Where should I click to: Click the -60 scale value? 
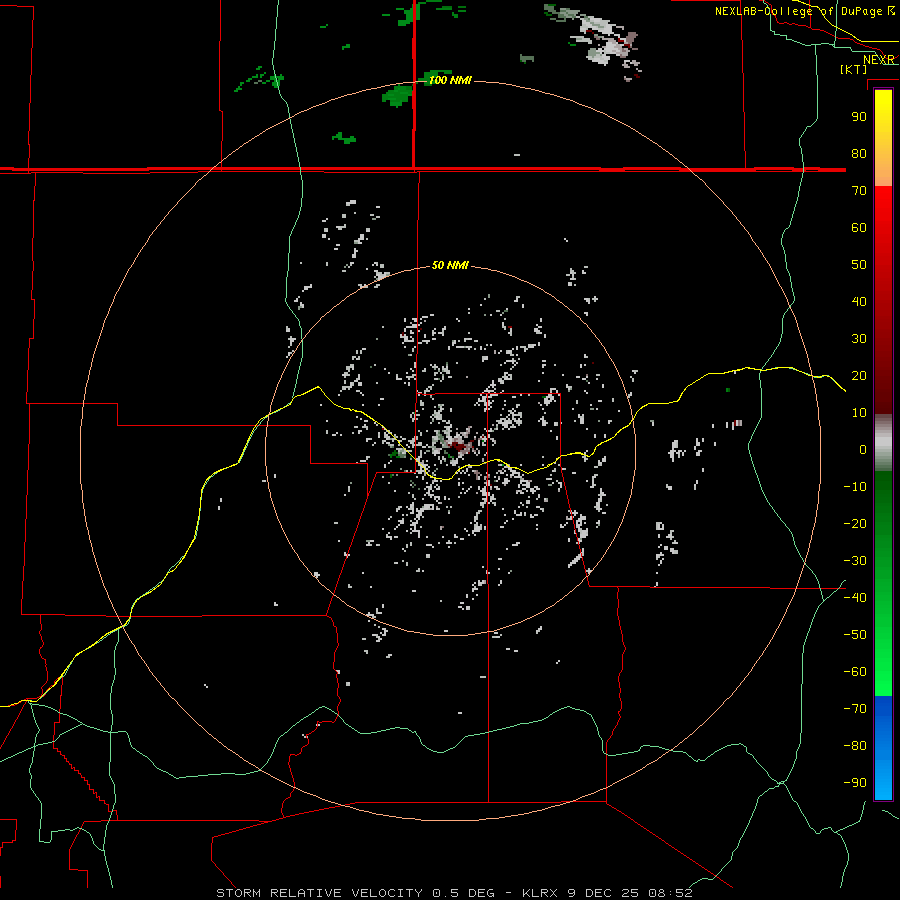[x=855, y=672]
